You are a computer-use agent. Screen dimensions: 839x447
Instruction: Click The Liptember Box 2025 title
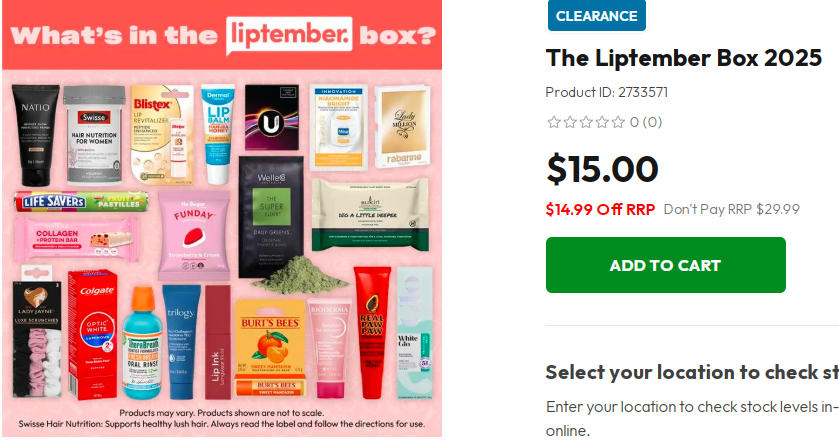point(684,58)
